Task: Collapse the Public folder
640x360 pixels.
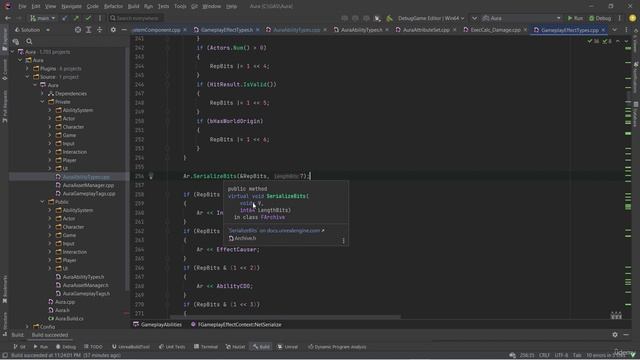Action: click(42, 202)
